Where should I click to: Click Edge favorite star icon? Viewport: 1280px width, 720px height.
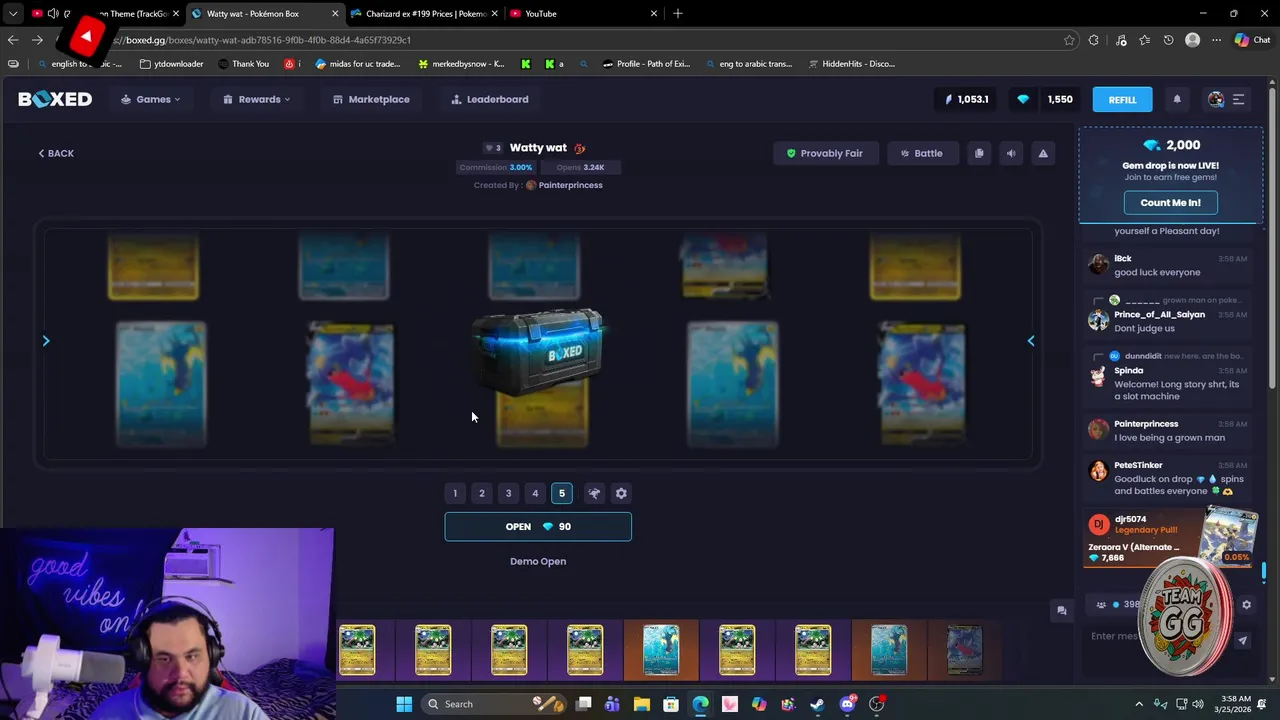(1069, 40)
